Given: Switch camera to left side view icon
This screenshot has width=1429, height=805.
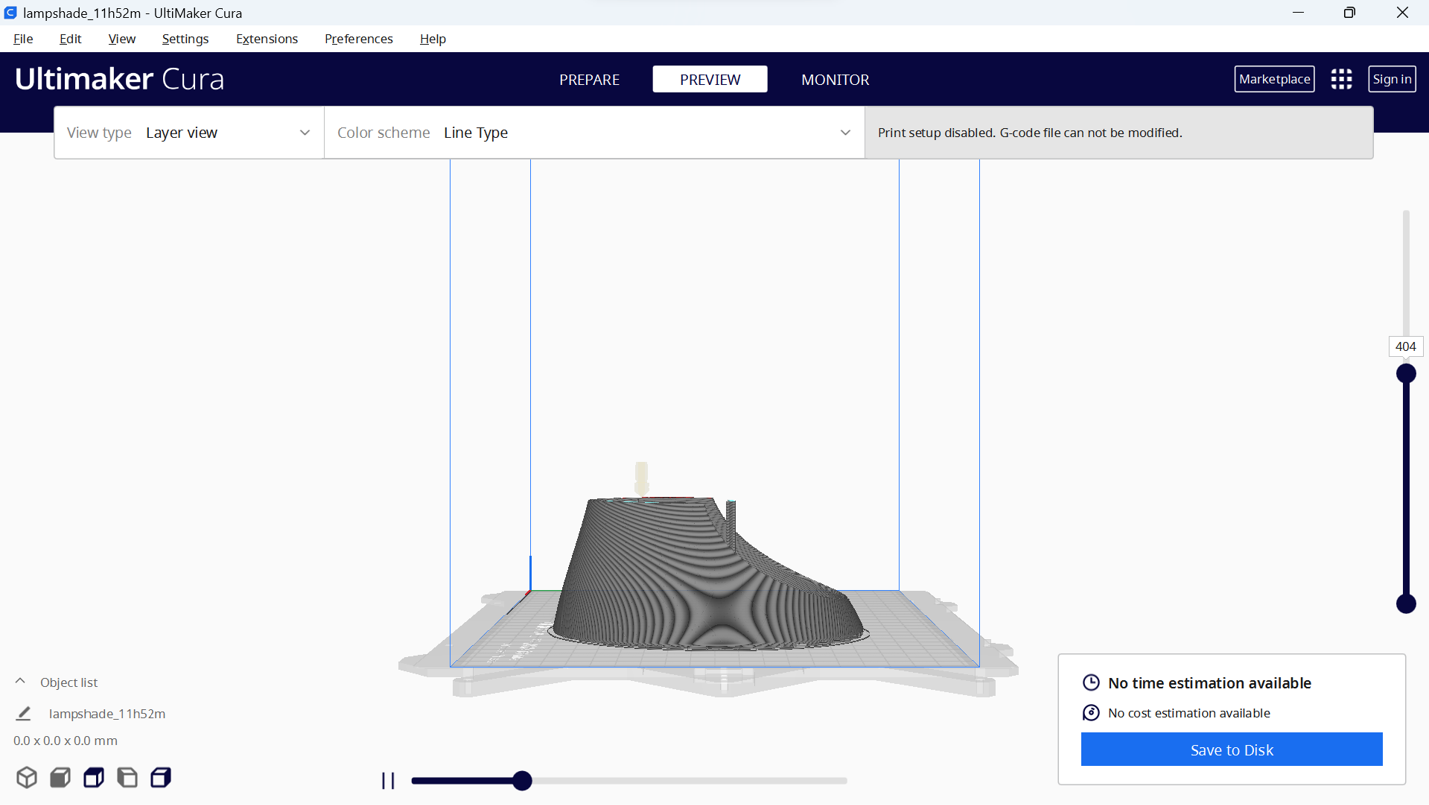Looking at the screenshot, I should pos(127,777).
